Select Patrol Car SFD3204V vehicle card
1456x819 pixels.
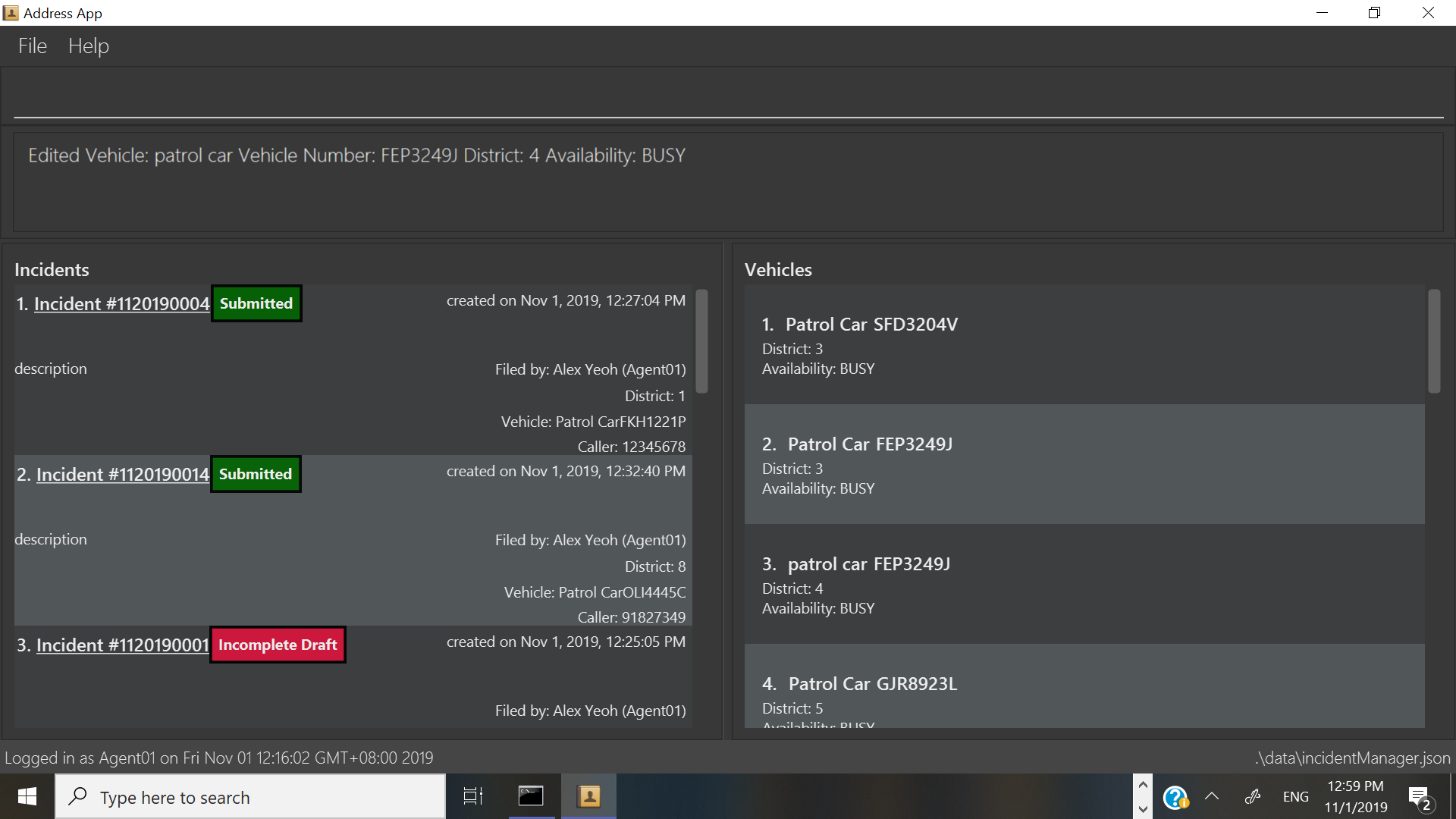pyautogui.click(x=1084, y=345)
